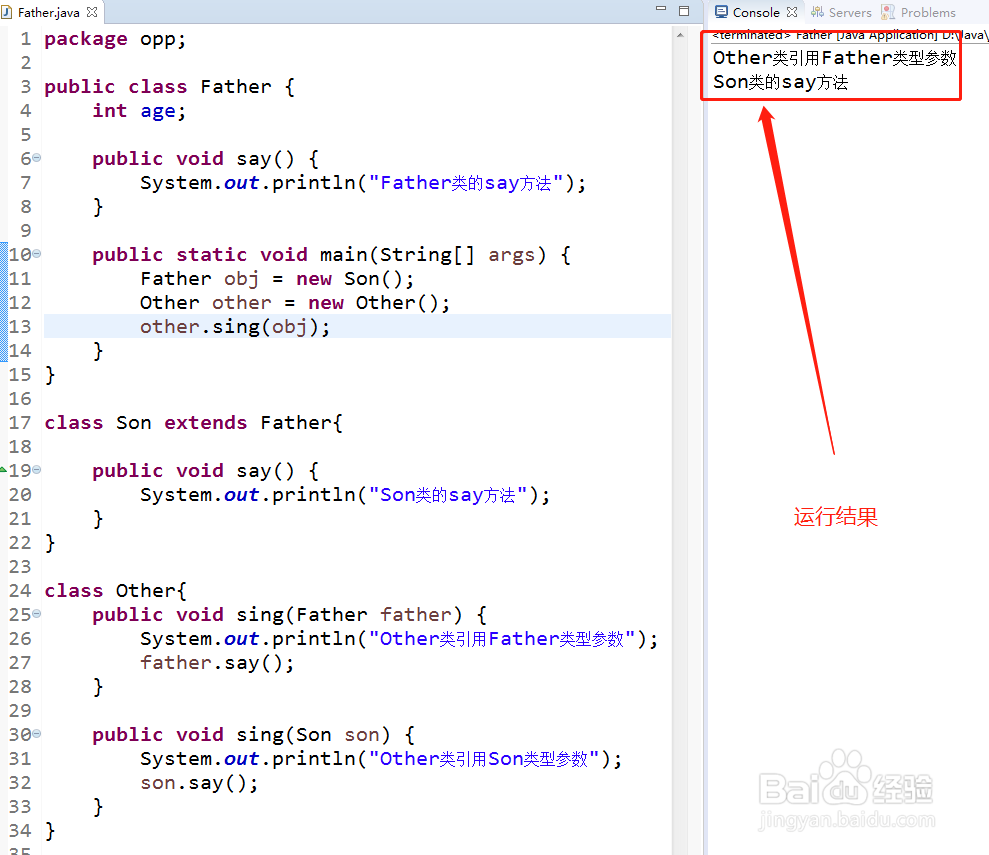
Task: Click line number 25 in the gutter
Action: (x=20, y=614)
